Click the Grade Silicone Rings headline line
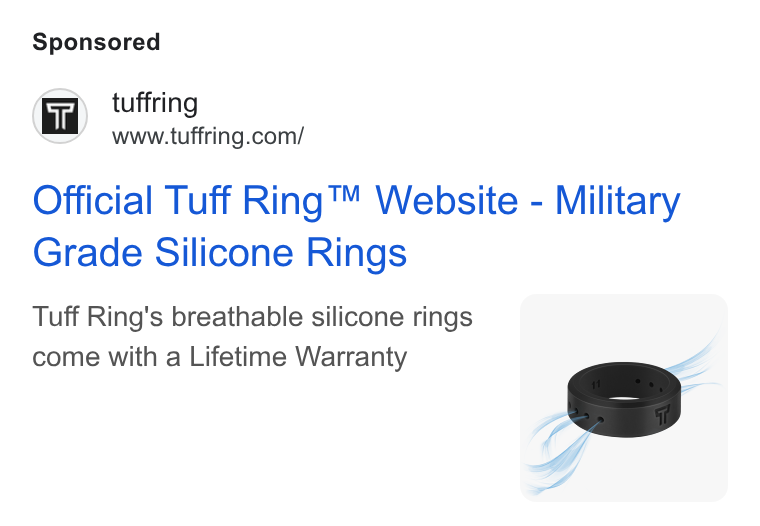Viewport: 760px width, 526px height. coord(220,252)
